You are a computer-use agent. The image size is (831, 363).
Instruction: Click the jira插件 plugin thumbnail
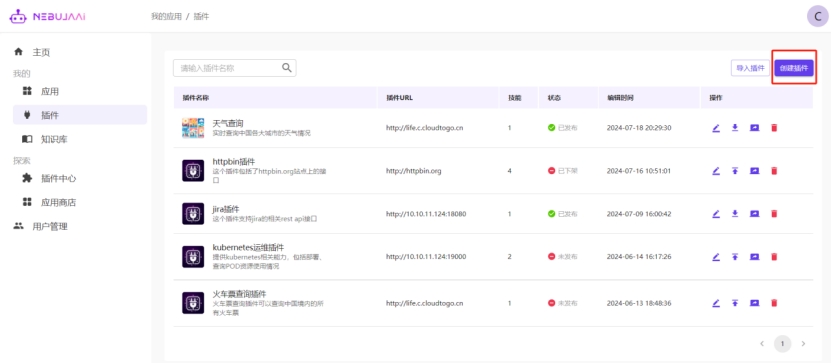[193, 214]
